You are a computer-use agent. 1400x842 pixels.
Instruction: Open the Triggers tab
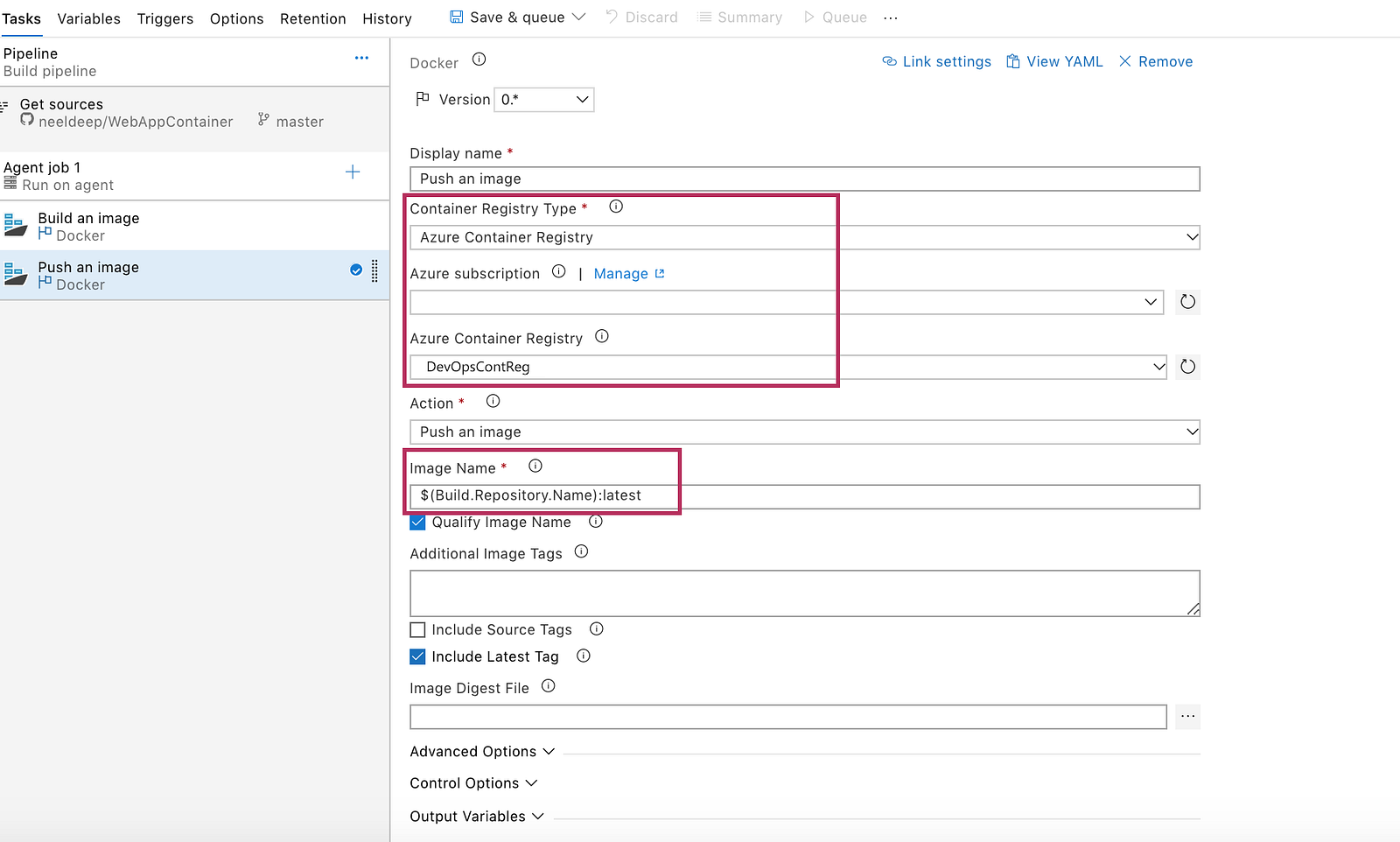tap(165, 18)
